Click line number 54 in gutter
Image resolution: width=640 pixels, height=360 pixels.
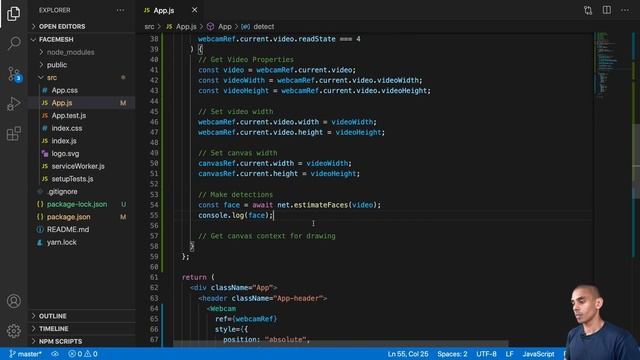tap(154, 205)
